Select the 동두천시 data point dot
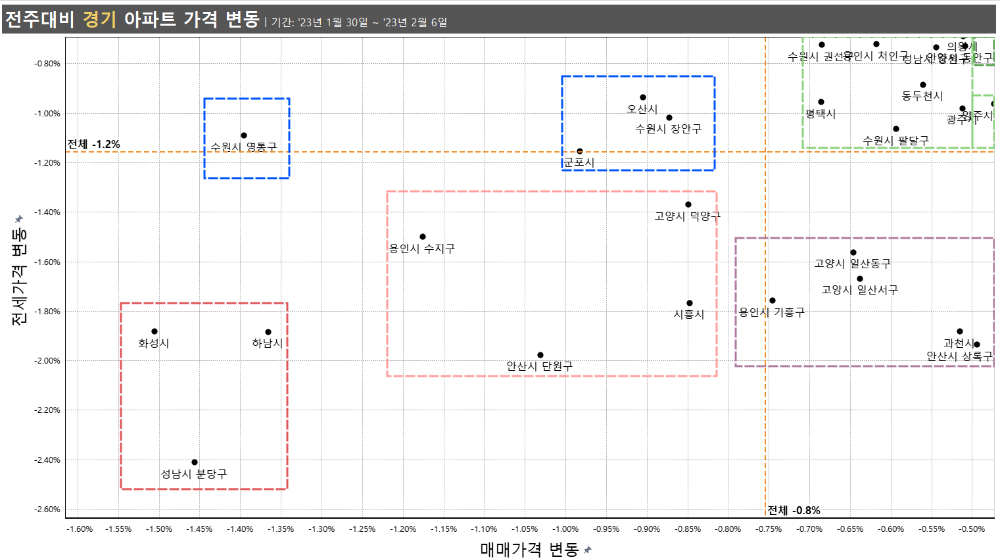 [923, 85]
